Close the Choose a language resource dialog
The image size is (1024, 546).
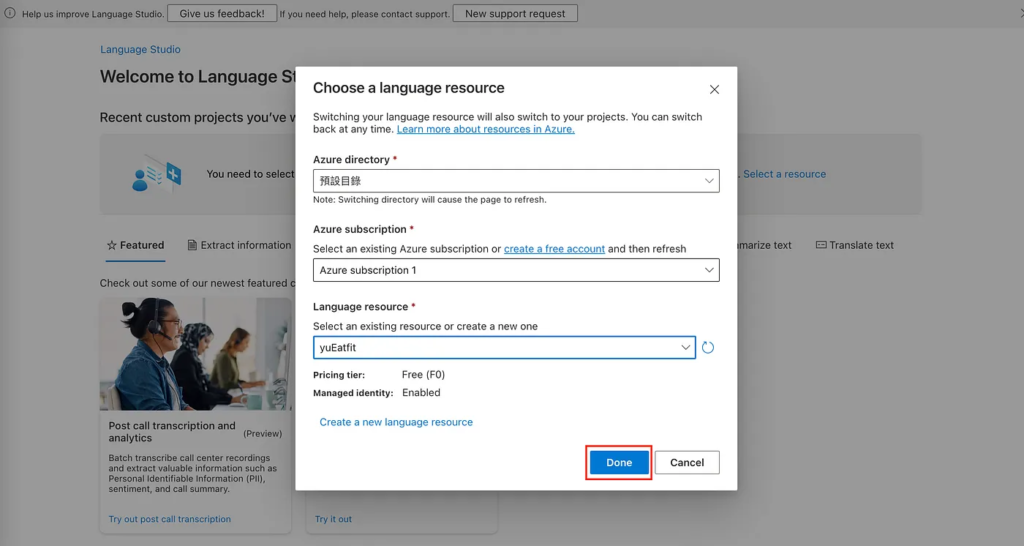point(714,89)
